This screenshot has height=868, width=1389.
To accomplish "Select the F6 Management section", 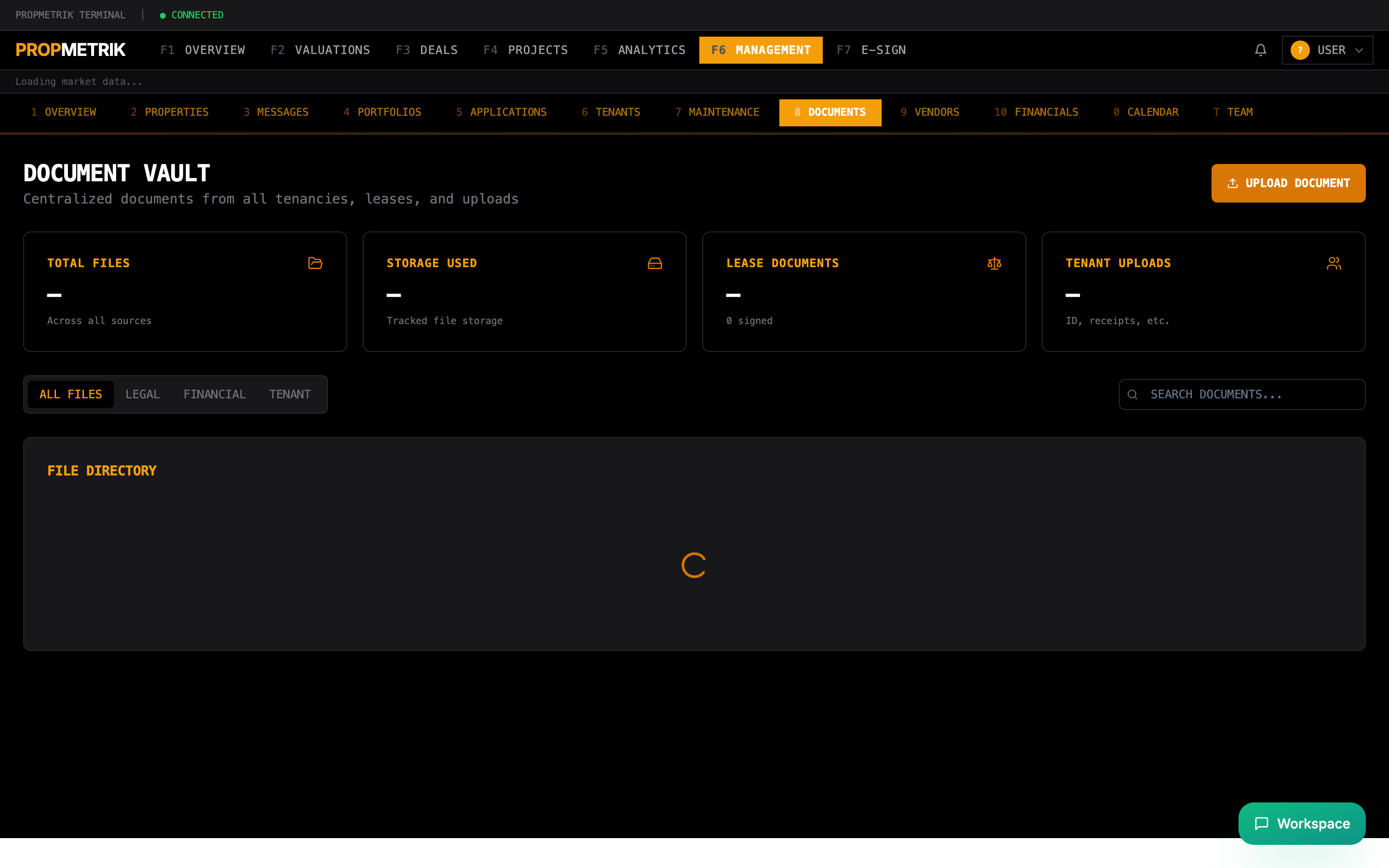I will 761,50.
